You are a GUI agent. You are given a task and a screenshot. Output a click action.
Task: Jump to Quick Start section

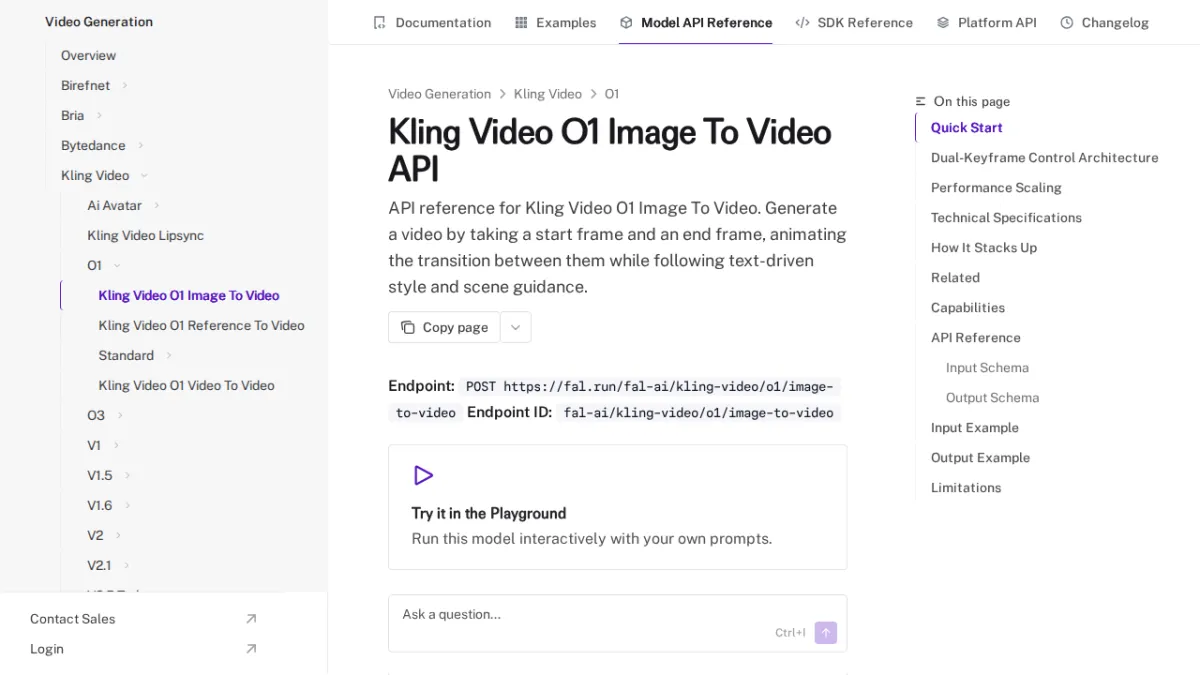pyautogui.click(x=966, y=127)
